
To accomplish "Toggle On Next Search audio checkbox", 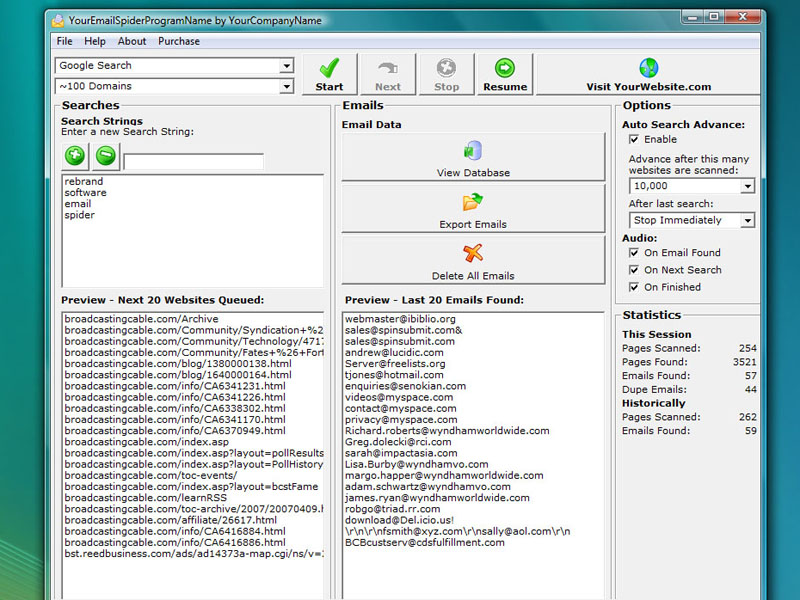I will point(634,270).
